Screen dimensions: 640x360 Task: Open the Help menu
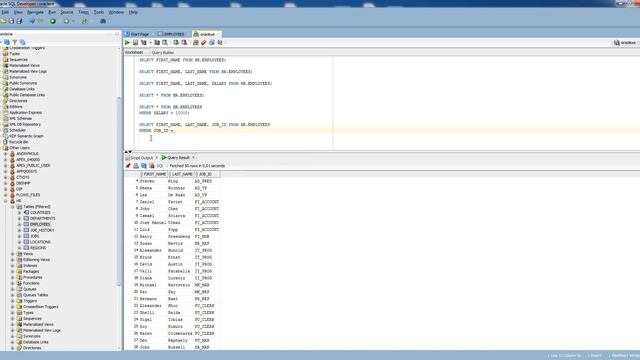click(133, 12)
